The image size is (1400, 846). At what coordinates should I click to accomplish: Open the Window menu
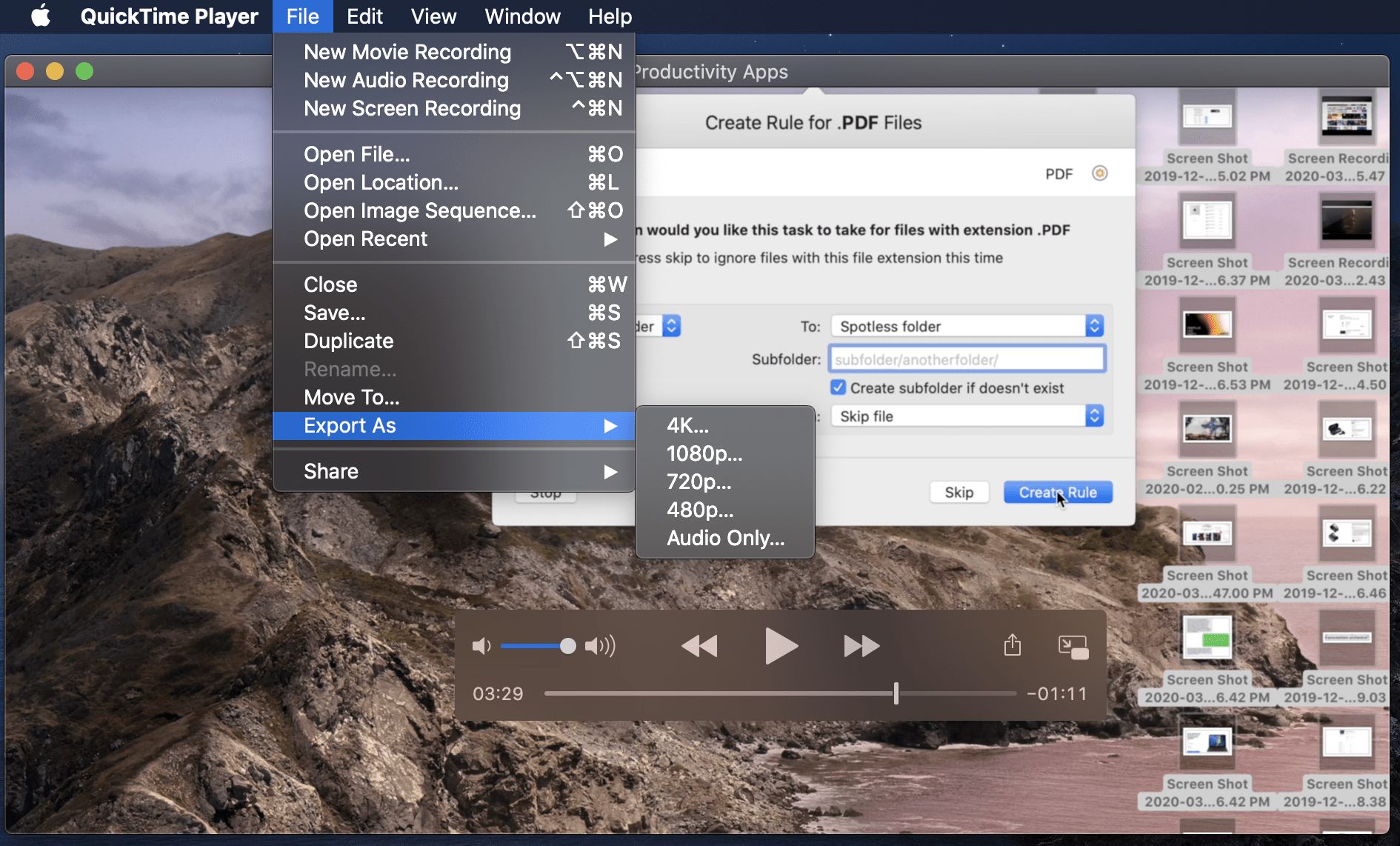click(522, 16)
